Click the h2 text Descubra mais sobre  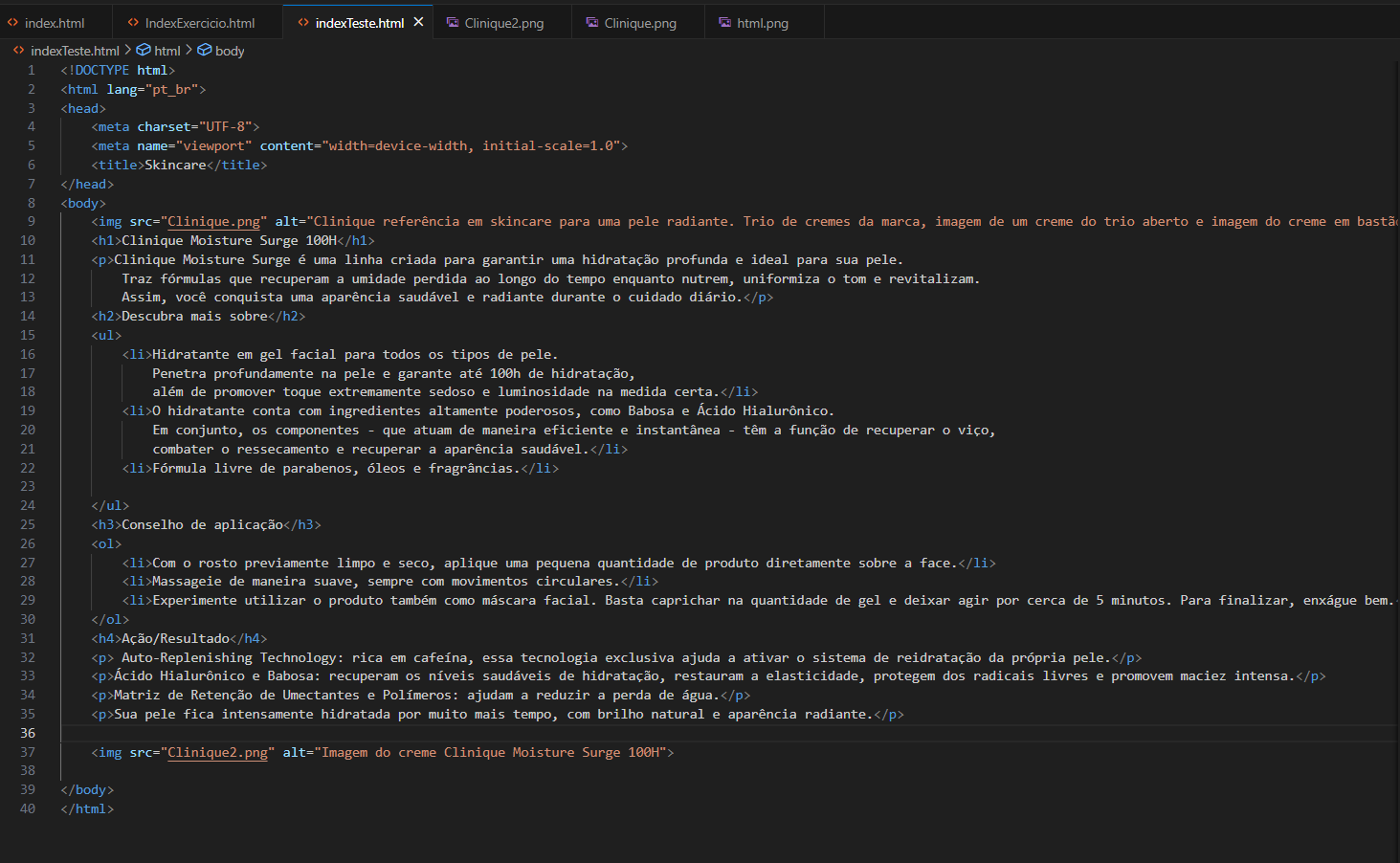coord(194,317)
